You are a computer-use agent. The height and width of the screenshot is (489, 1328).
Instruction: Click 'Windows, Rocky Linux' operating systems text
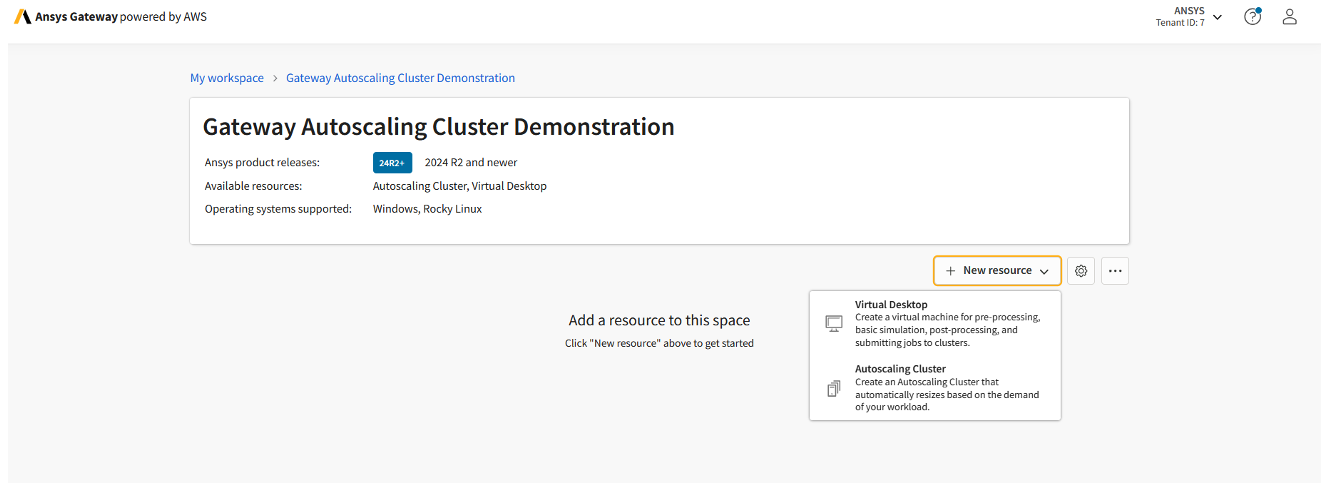pyautogui.click(x=427, y=209)
